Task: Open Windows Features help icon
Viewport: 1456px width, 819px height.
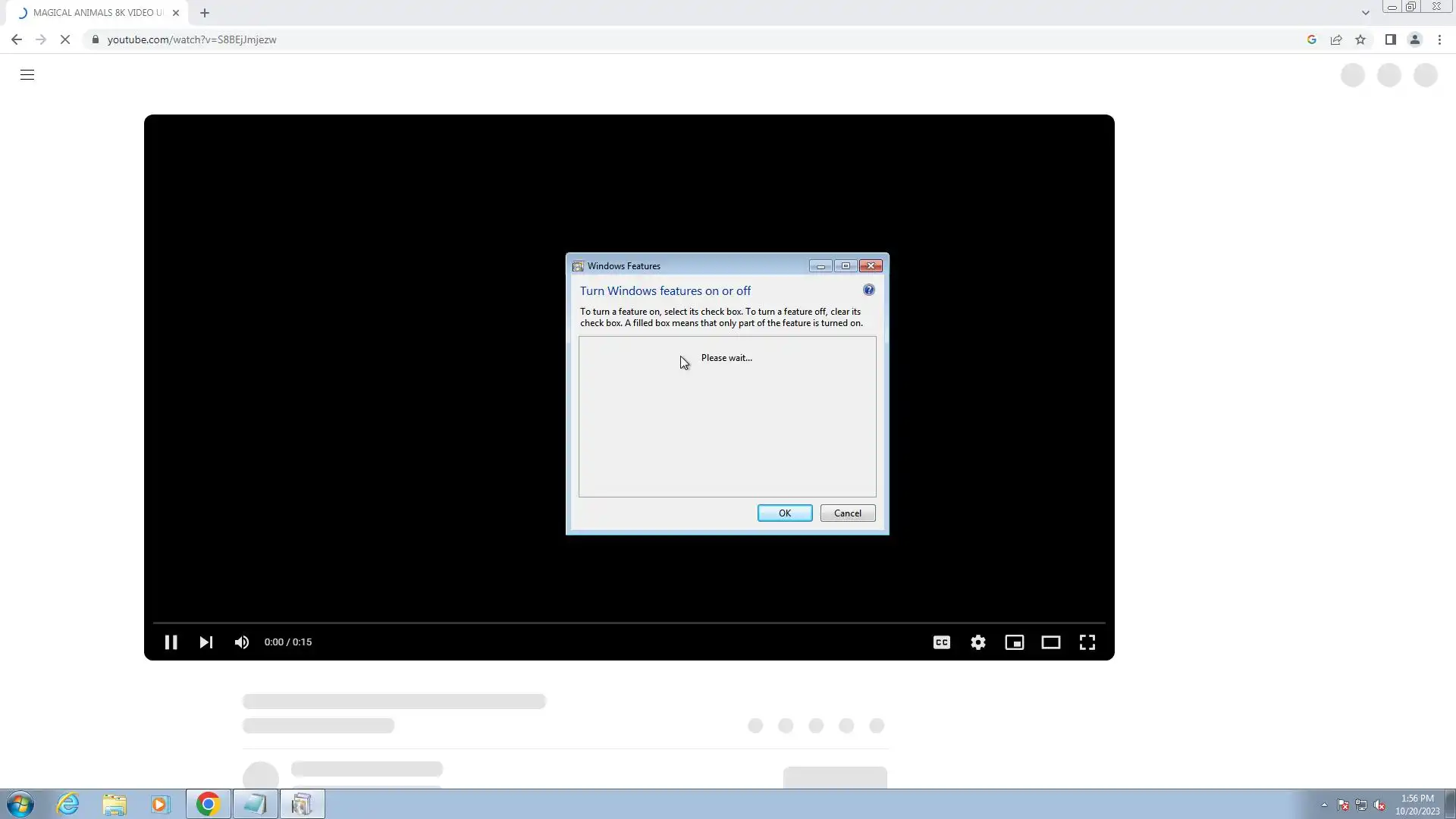Action: pos(868,290)
